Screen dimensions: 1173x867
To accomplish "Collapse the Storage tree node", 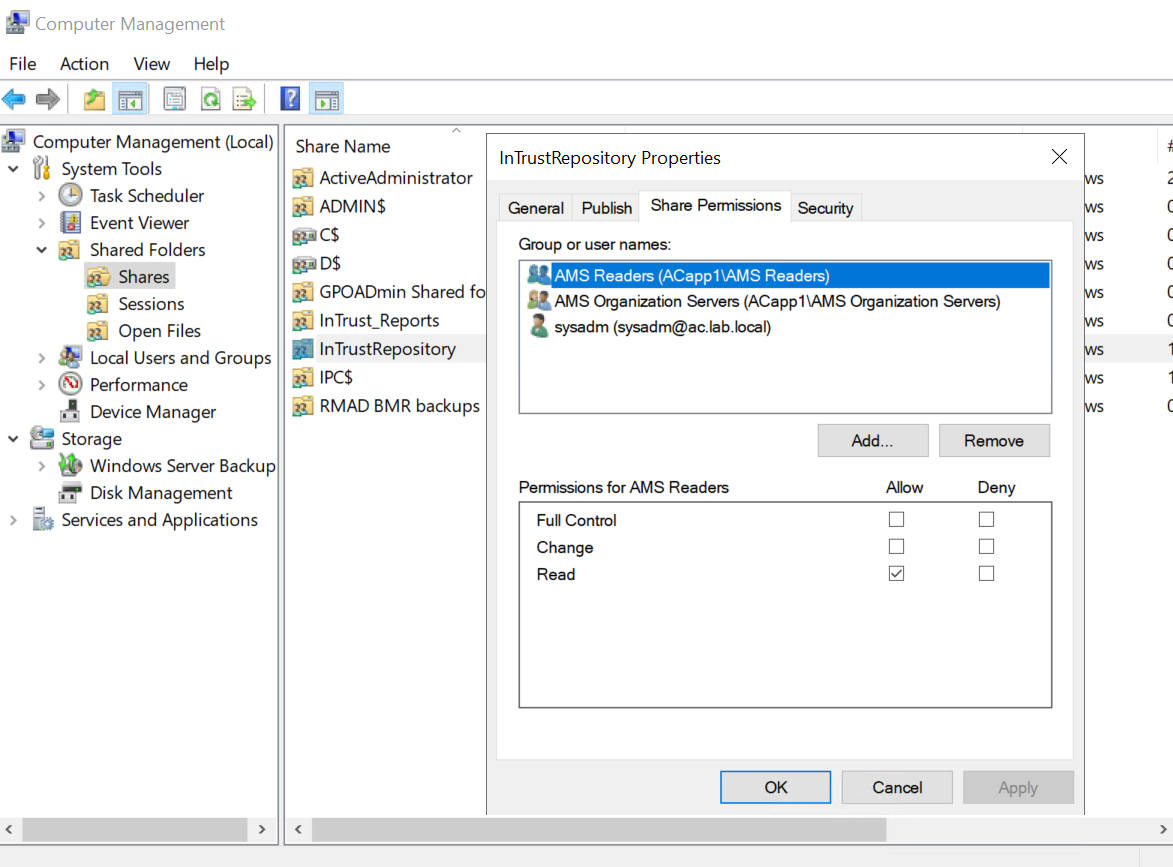I will [x=13, y=438].
